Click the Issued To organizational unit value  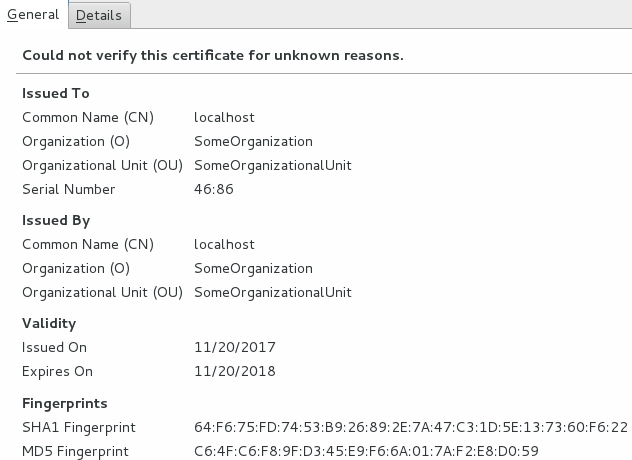click(273, 165)
